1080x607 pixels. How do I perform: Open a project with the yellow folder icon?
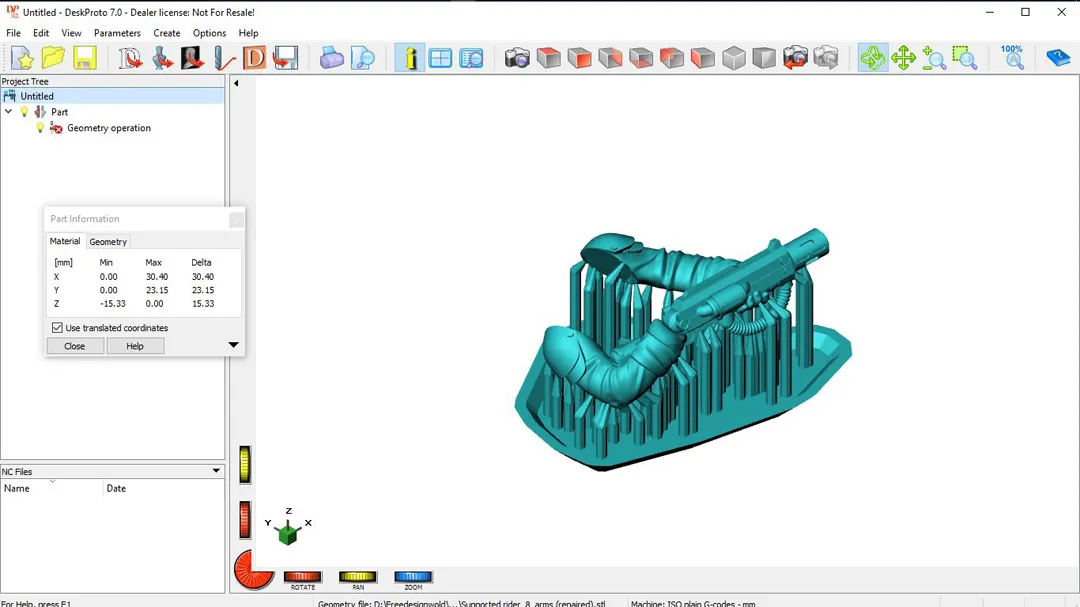click(x=53, y=58)
